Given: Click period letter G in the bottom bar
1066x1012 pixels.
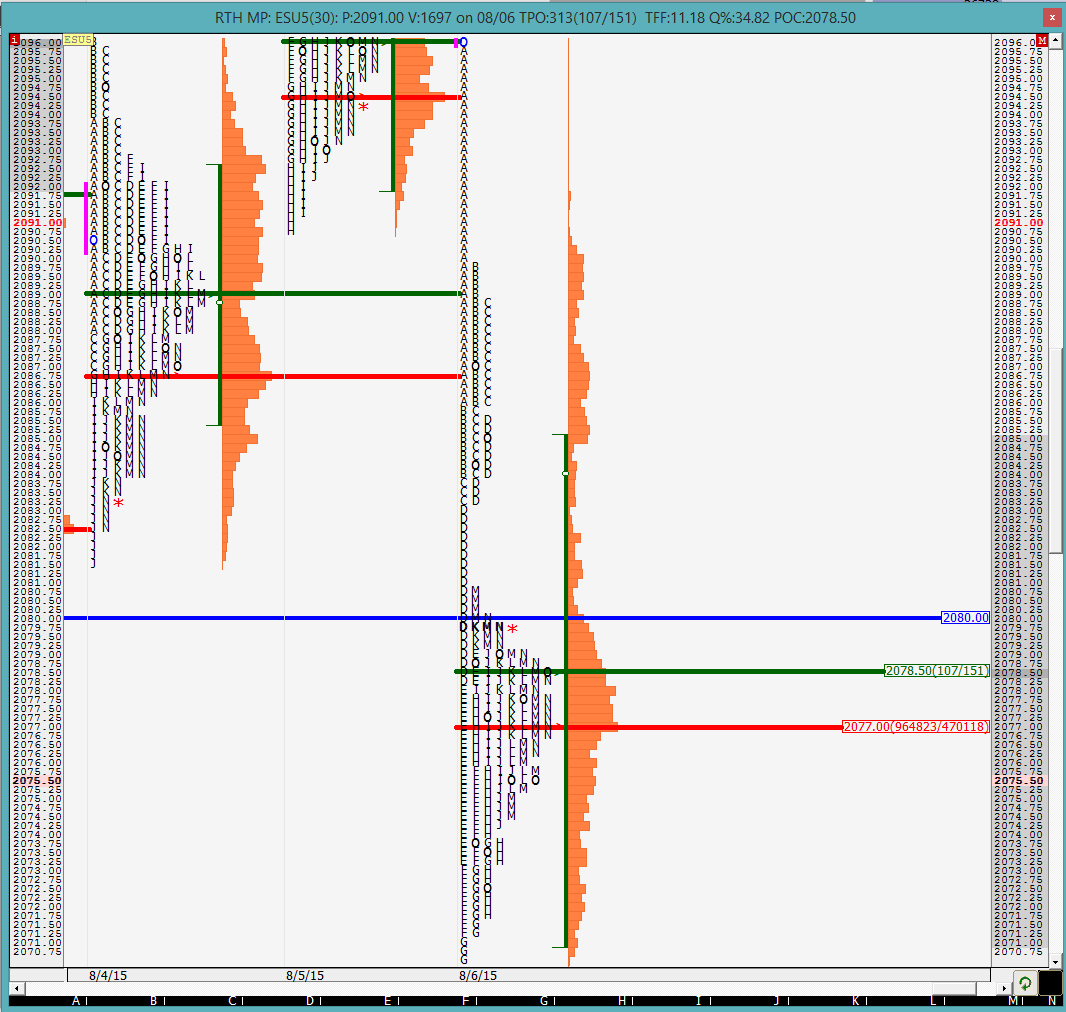Looking at the screenshot, I should tap(544, 1000).
